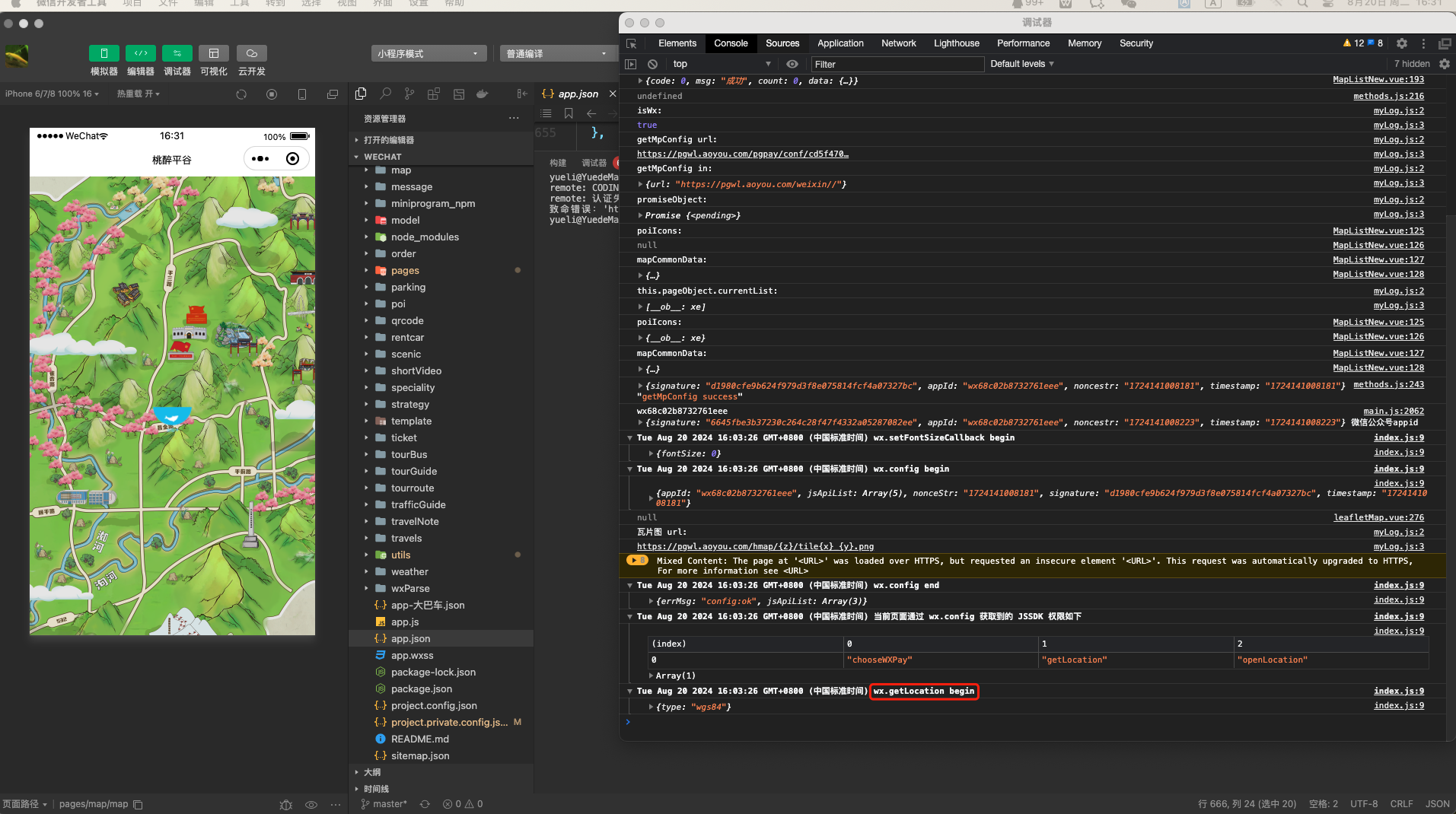This screenshot has width=1456, height=814.
Task: Switch to the Network tab
Action: pos(899,43)
